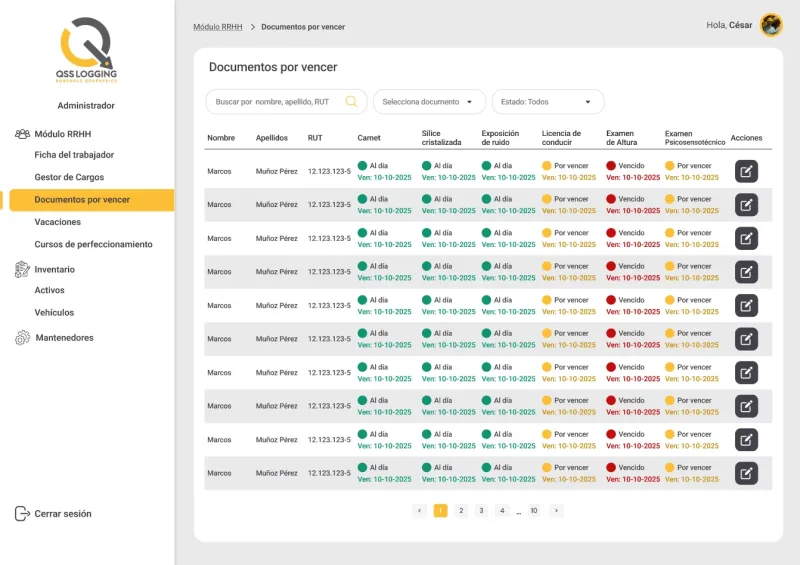Viewport: 800px width, 565px height.
Task: Click the Nombre column header
Action: [221, 138]
